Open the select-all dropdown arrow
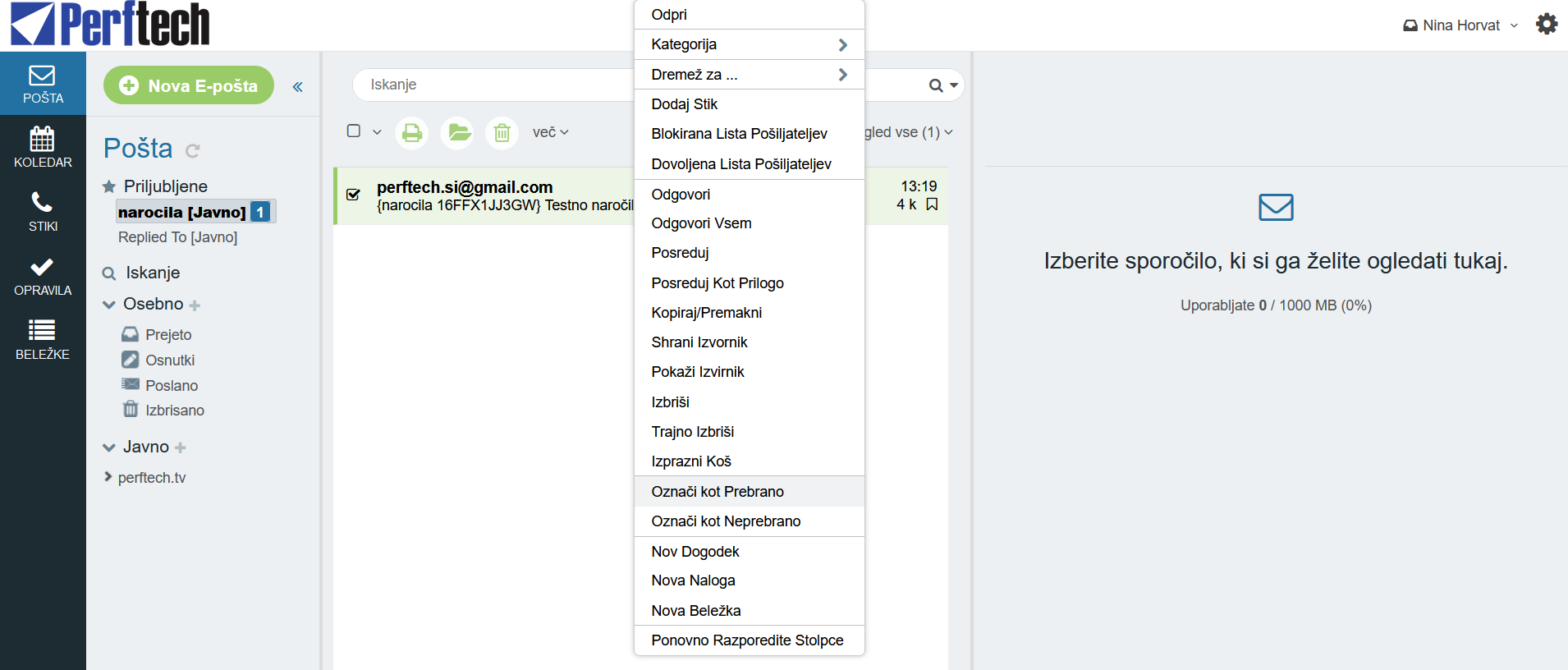Screen dimensions: 1568x670 377,132
